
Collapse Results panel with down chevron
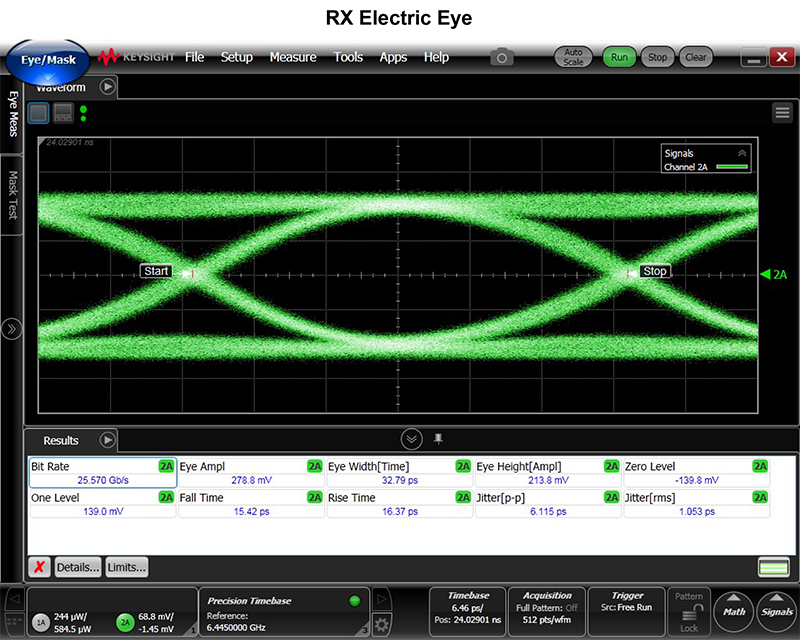pyautogui.click(x=411, y=439)
